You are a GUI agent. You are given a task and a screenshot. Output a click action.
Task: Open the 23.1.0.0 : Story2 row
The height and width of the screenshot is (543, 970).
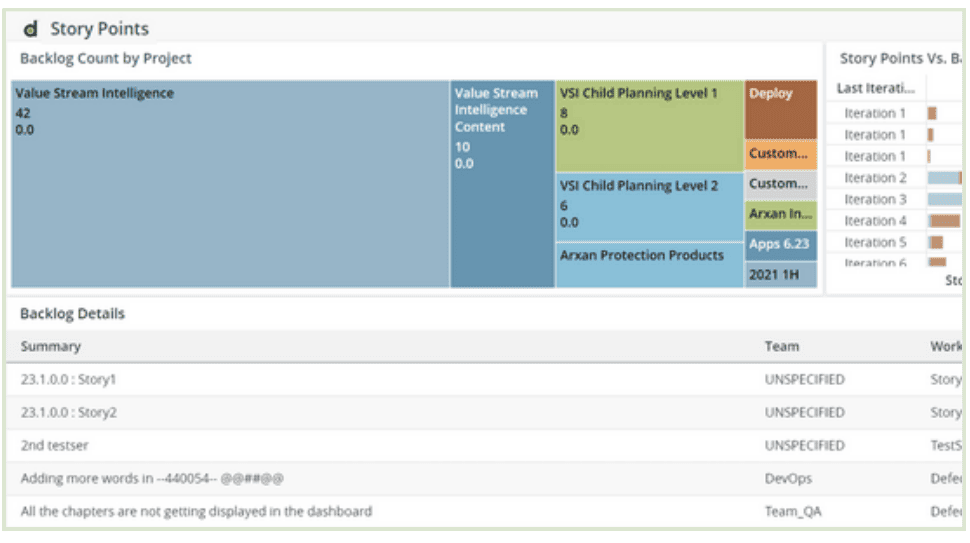coord(484,413)
